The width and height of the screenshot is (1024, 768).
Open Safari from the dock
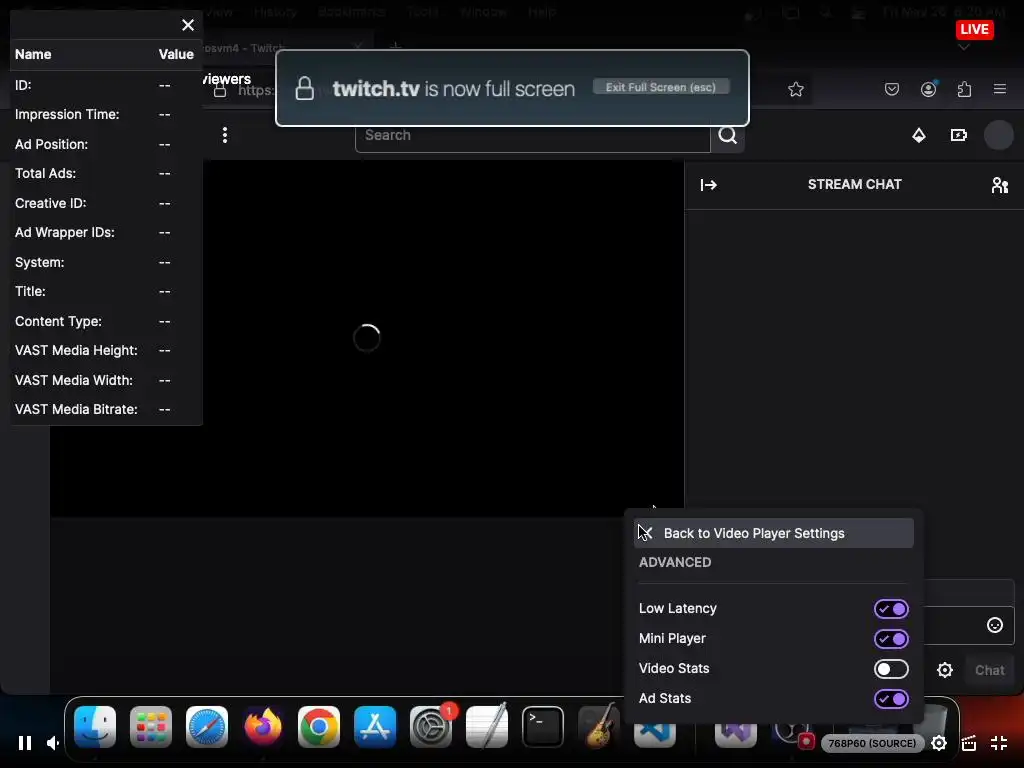207,726
